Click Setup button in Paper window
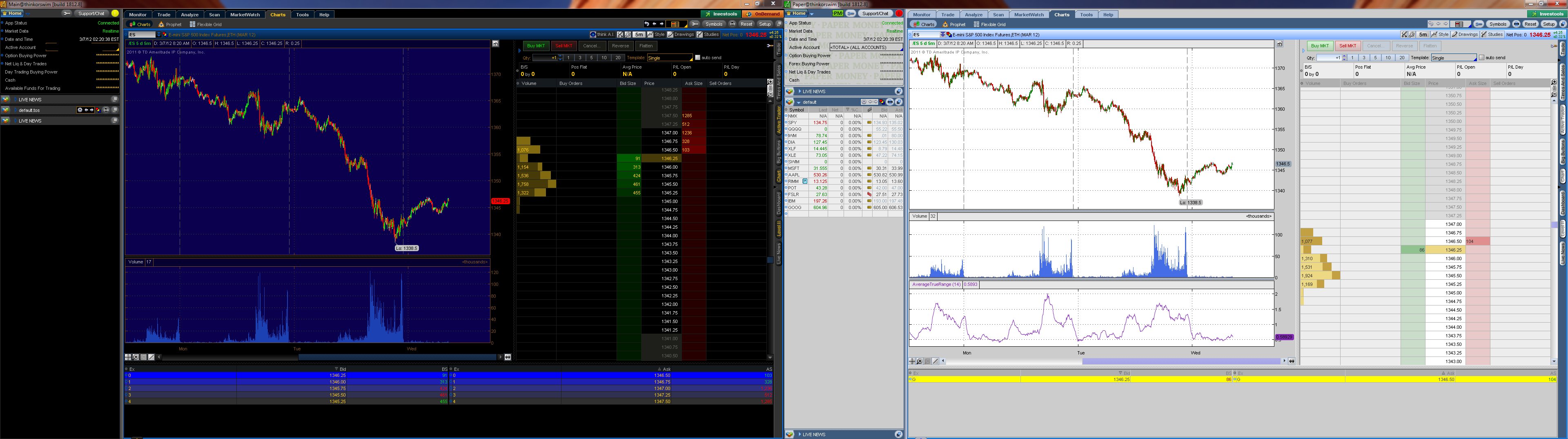This screenshot has height=439, width=1568. 1548,25
